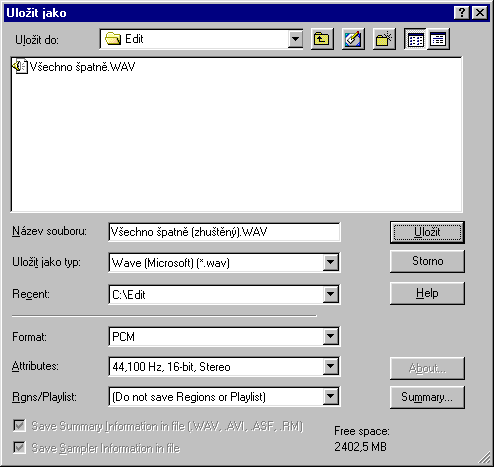Switch to details view
The image size is (494, 467).
[438, 39]
